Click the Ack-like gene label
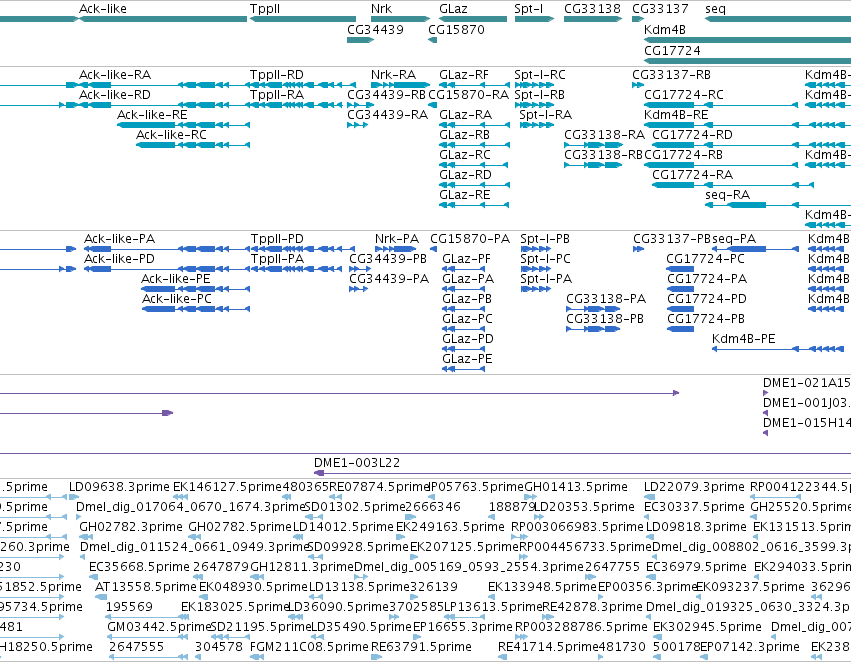Viewport: 851px width, 662px height. 103,9
